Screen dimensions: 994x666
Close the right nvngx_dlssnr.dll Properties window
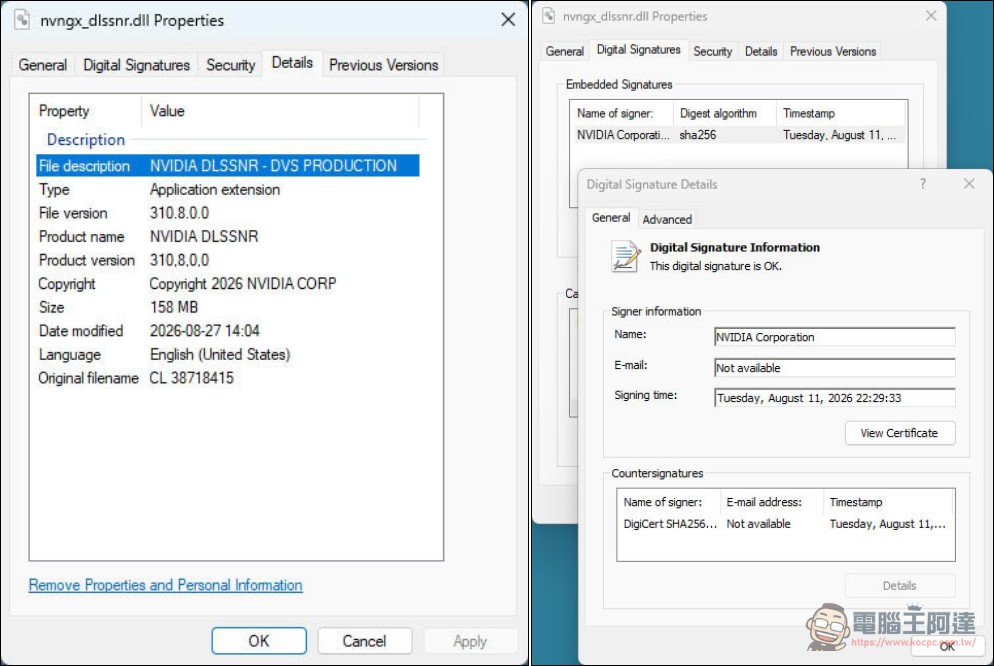click(x=931, y=16)
